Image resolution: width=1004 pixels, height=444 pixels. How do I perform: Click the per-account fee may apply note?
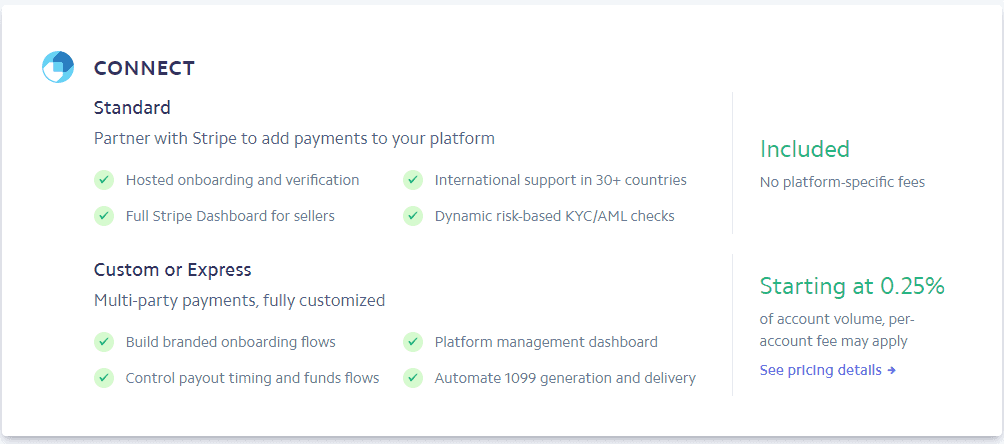[x=833, y=341]
